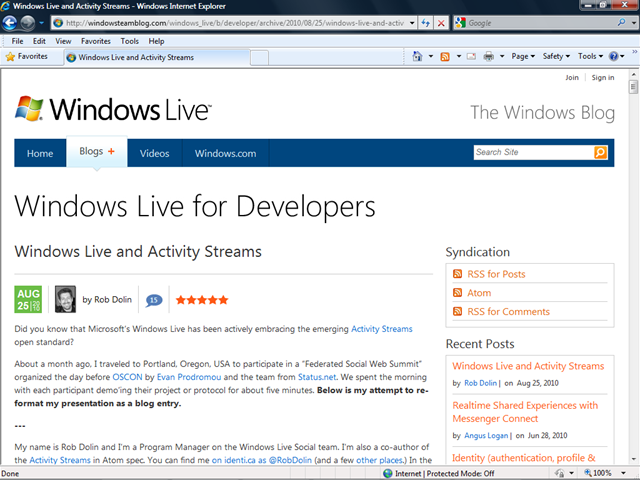This screenshot has width=640, height=480.
Task: Open Angus Logan author link
Action: (486, 436)
